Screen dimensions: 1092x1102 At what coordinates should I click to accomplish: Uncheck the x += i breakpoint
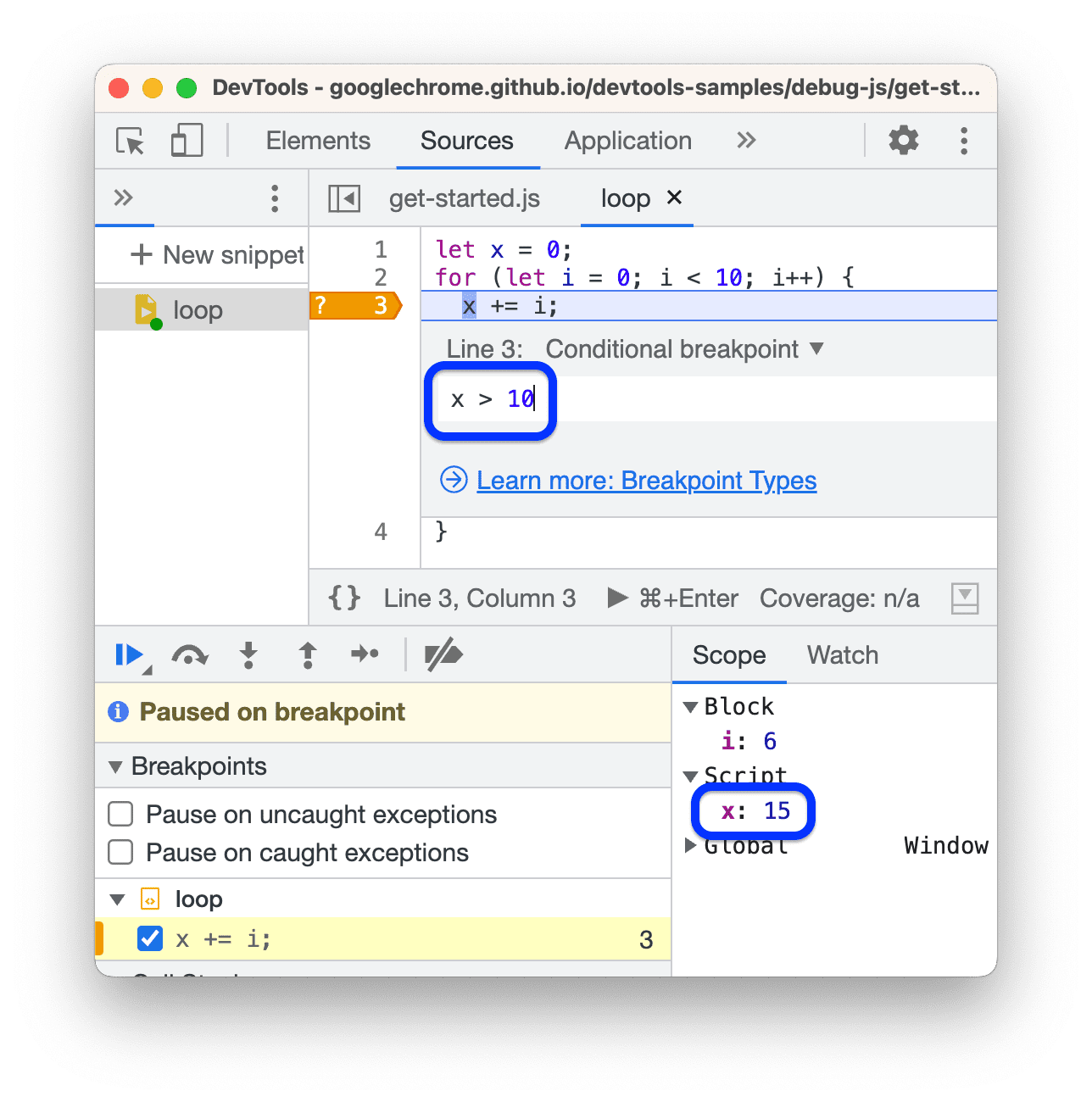pyautogui.click(x=149, y=938)
